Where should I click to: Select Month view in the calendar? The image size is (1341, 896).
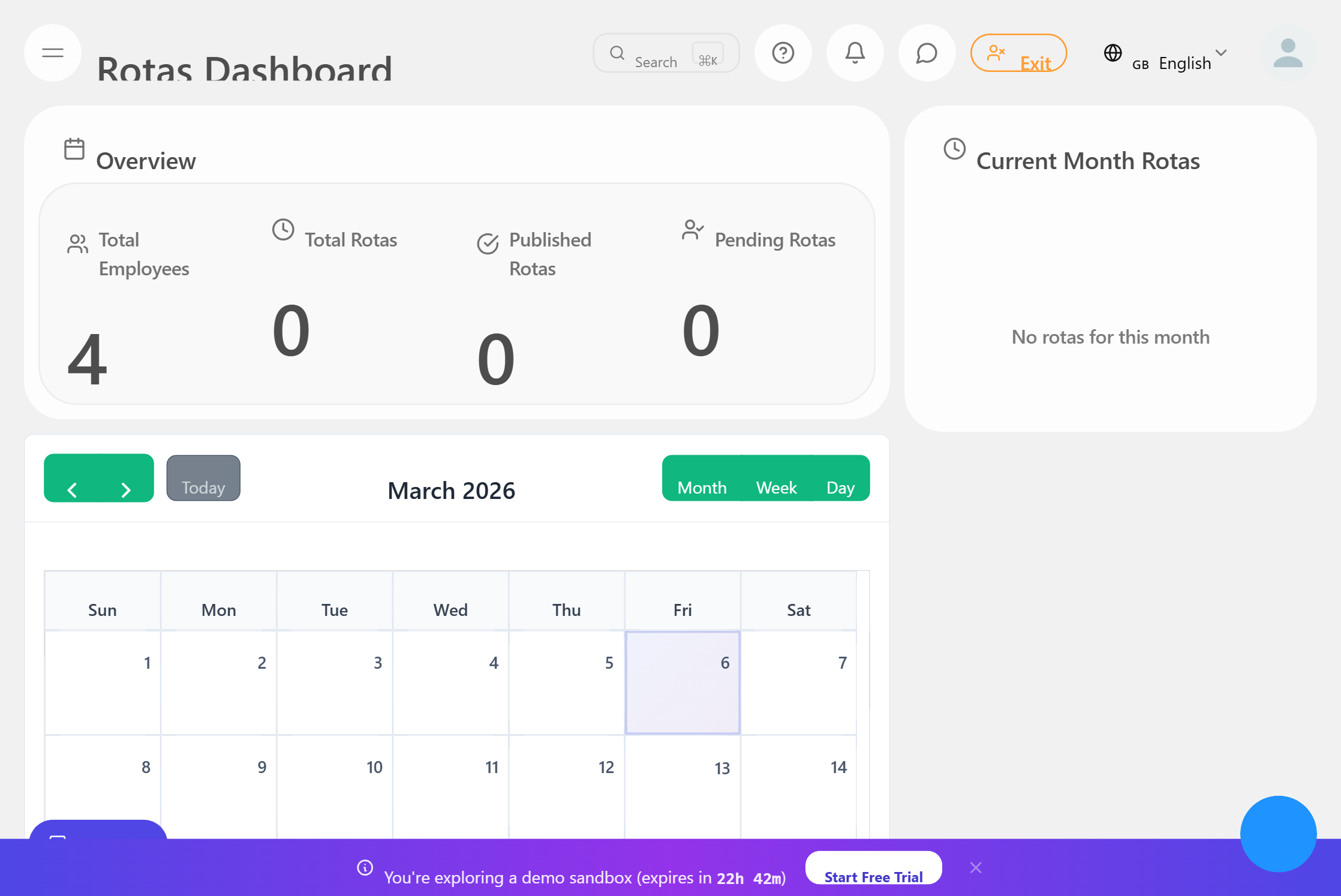click(702, 487)
